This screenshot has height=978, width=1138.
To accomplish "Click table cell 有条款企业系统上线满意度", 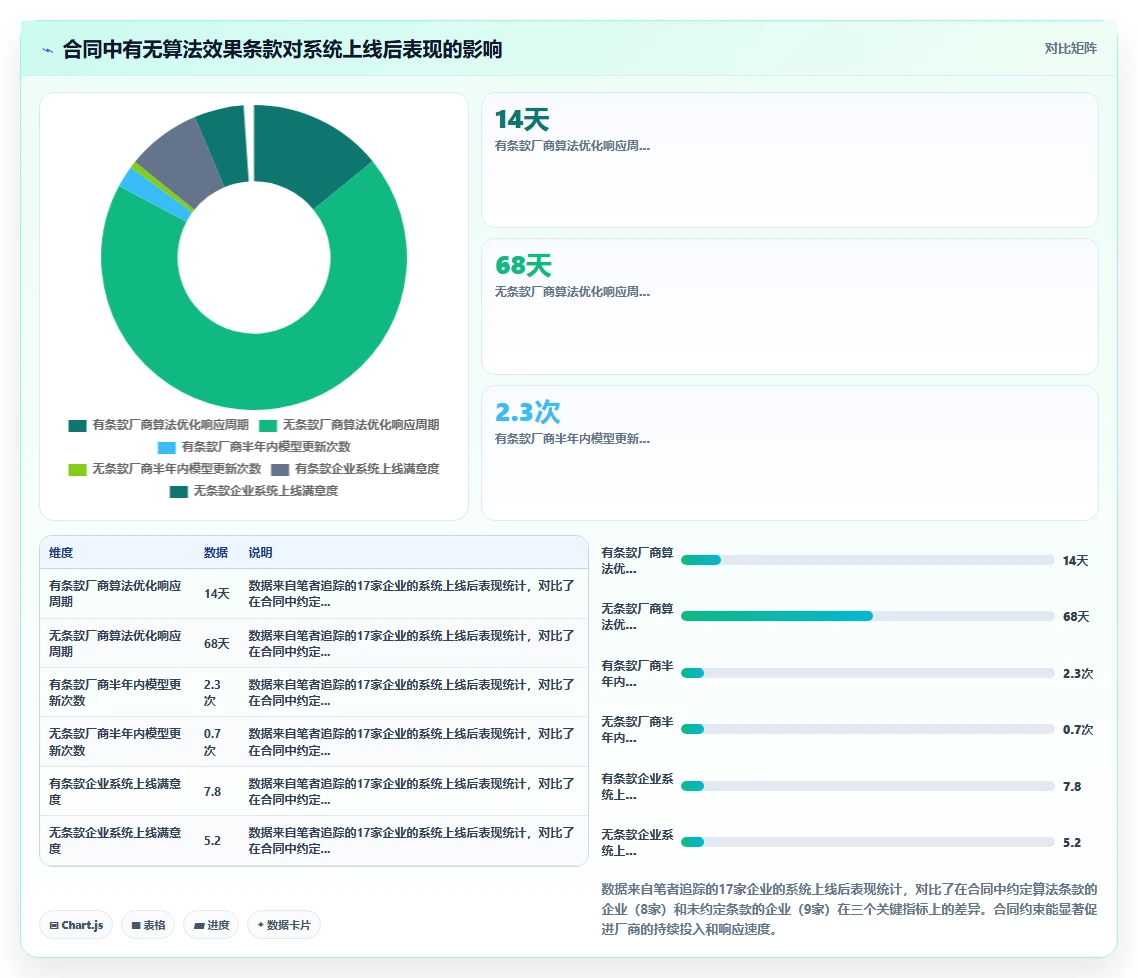I will coord(115,792).
